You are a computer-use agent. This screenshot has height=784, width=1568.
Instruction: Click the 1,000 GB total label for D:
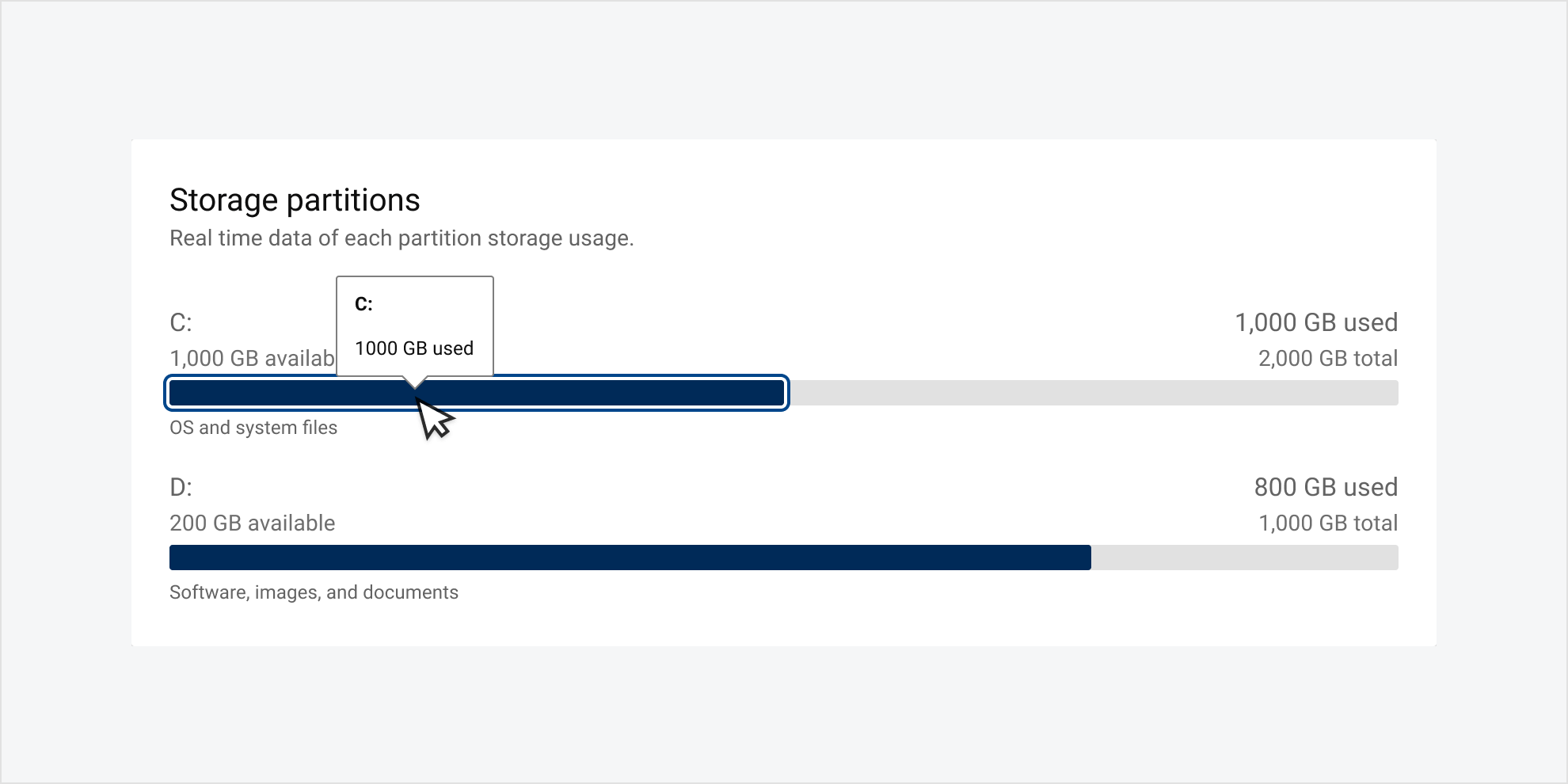(x=1328, y=523)
